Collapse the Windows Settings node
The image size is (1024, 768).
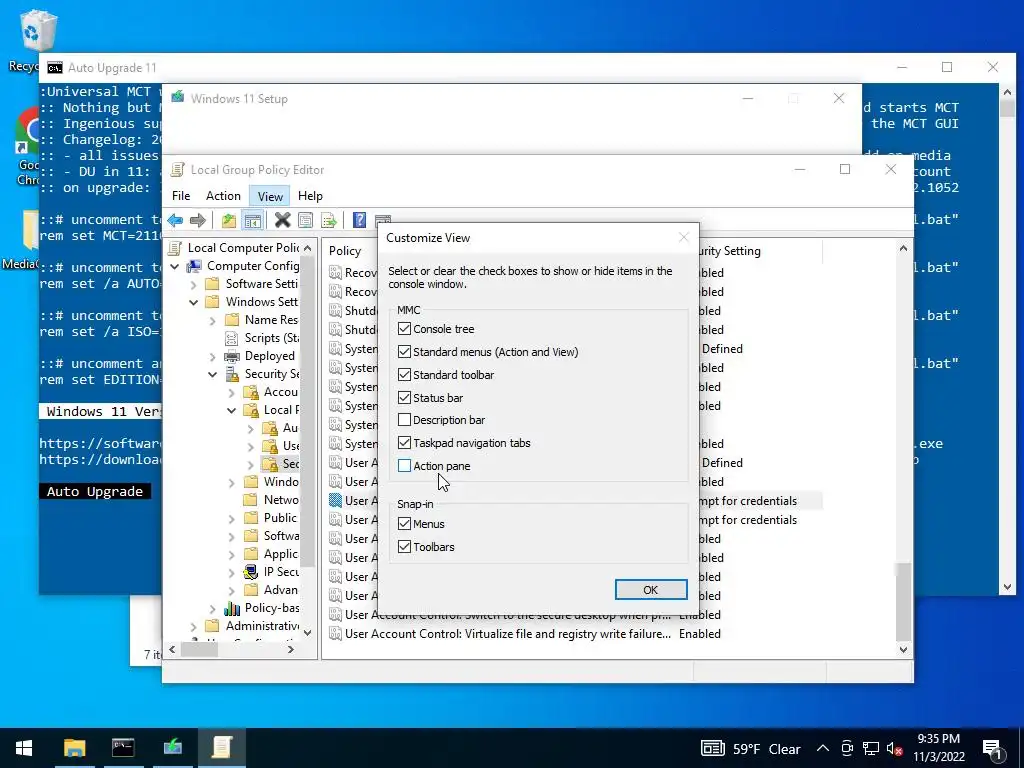click(194, 302)
